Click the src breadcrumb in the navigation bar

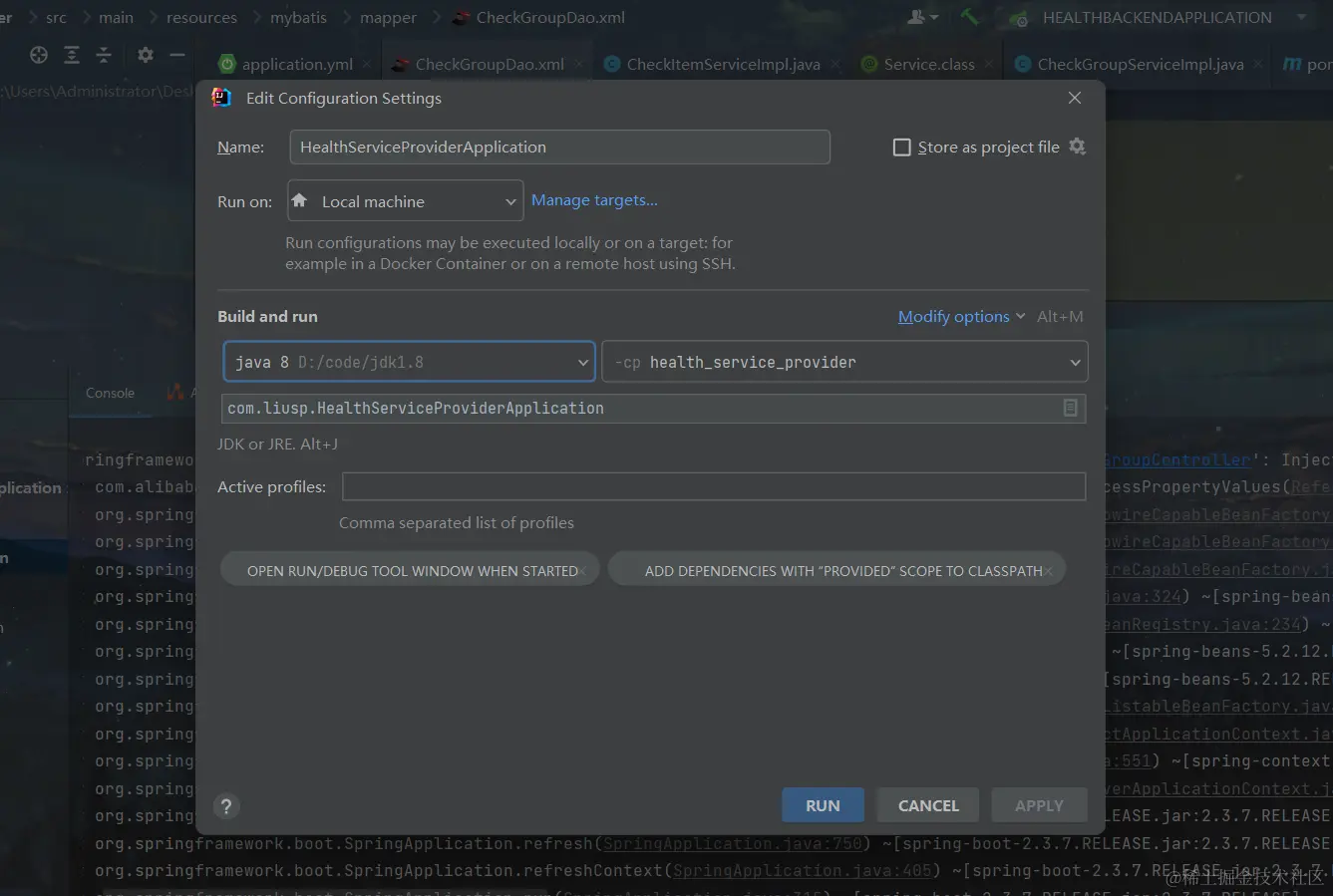pos(56,17)
